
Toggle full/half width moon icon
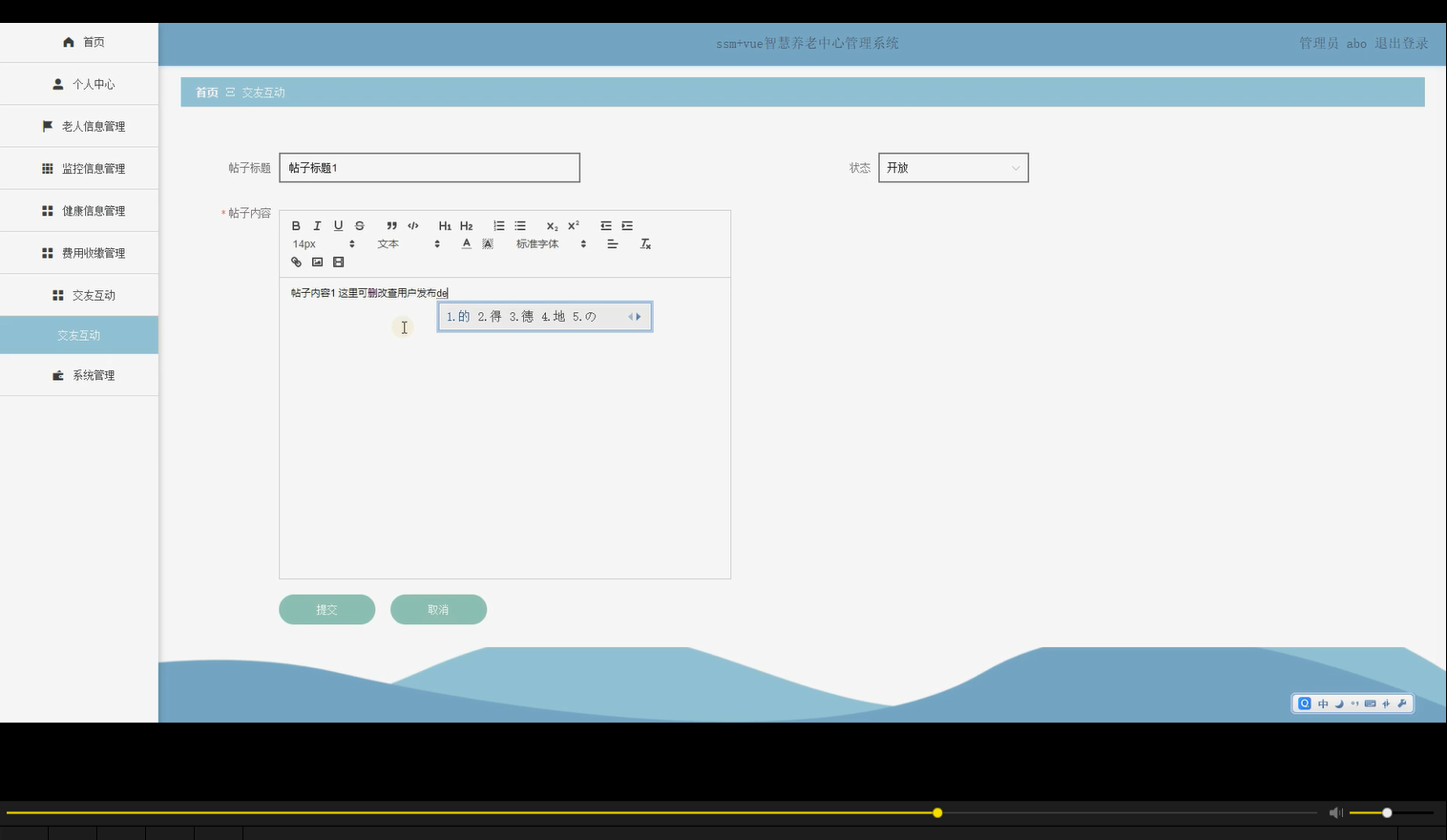click(x=1338, y=703)
